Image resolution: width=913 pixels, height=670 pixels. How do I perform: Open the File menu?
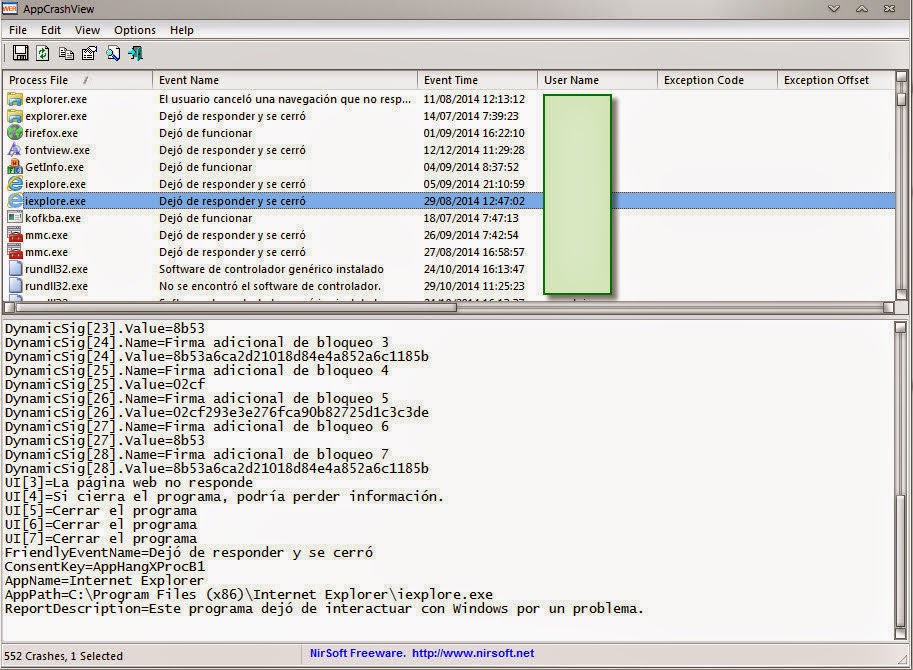[17, 30]
